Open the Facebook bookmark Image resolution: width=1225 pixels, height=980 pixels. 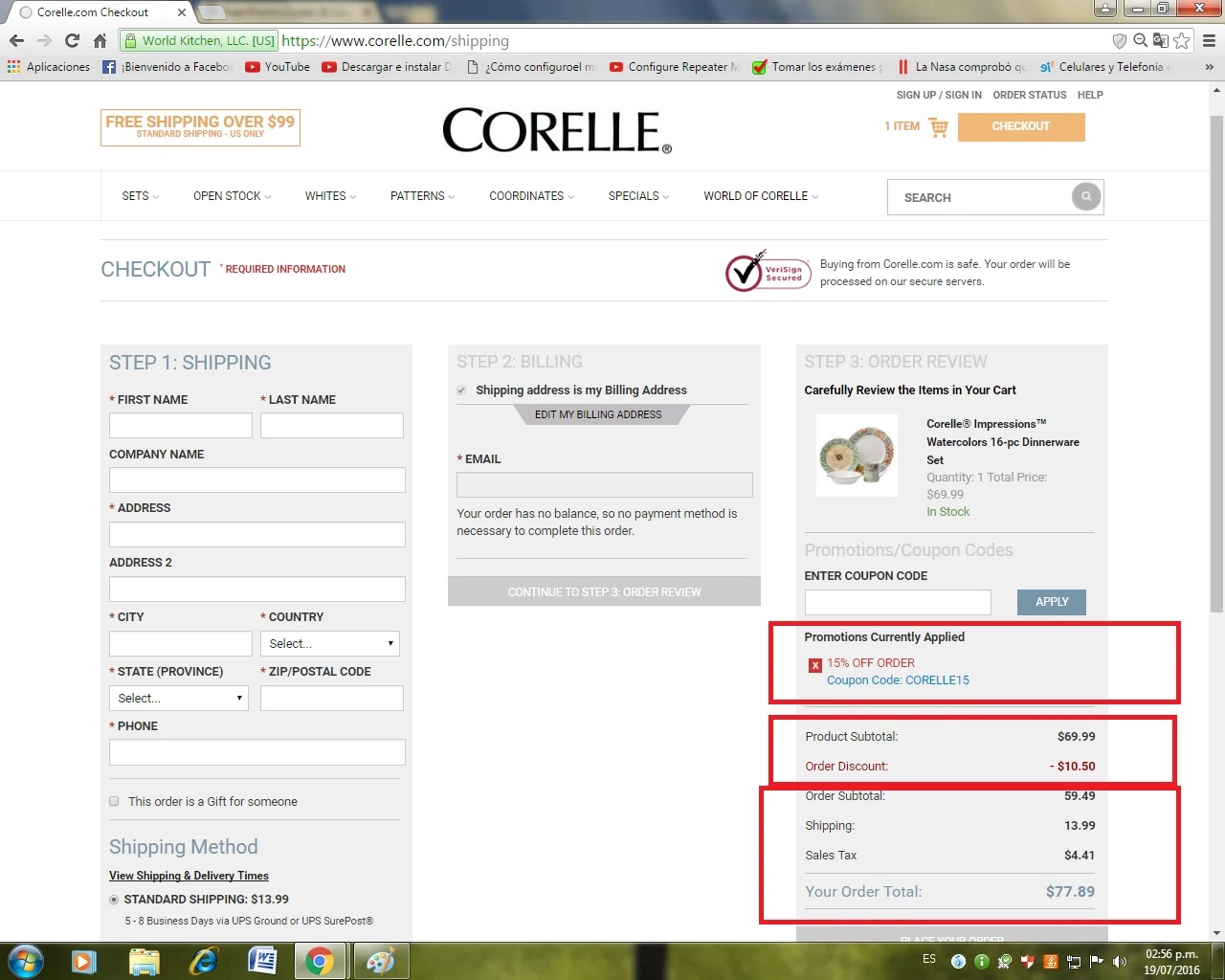click(167, 67)
